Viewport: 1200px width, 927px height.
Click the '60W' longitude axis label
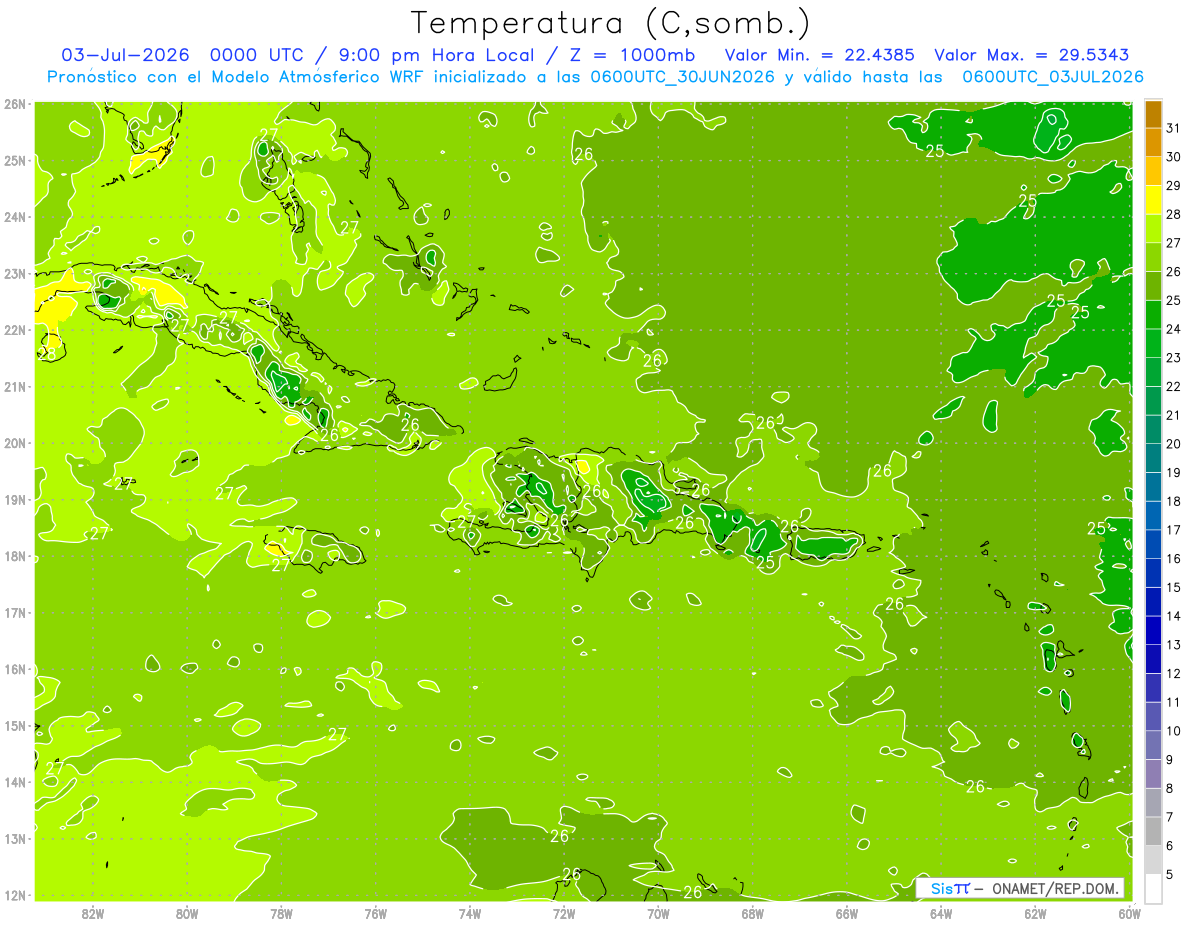click(x=1128, y=914)
